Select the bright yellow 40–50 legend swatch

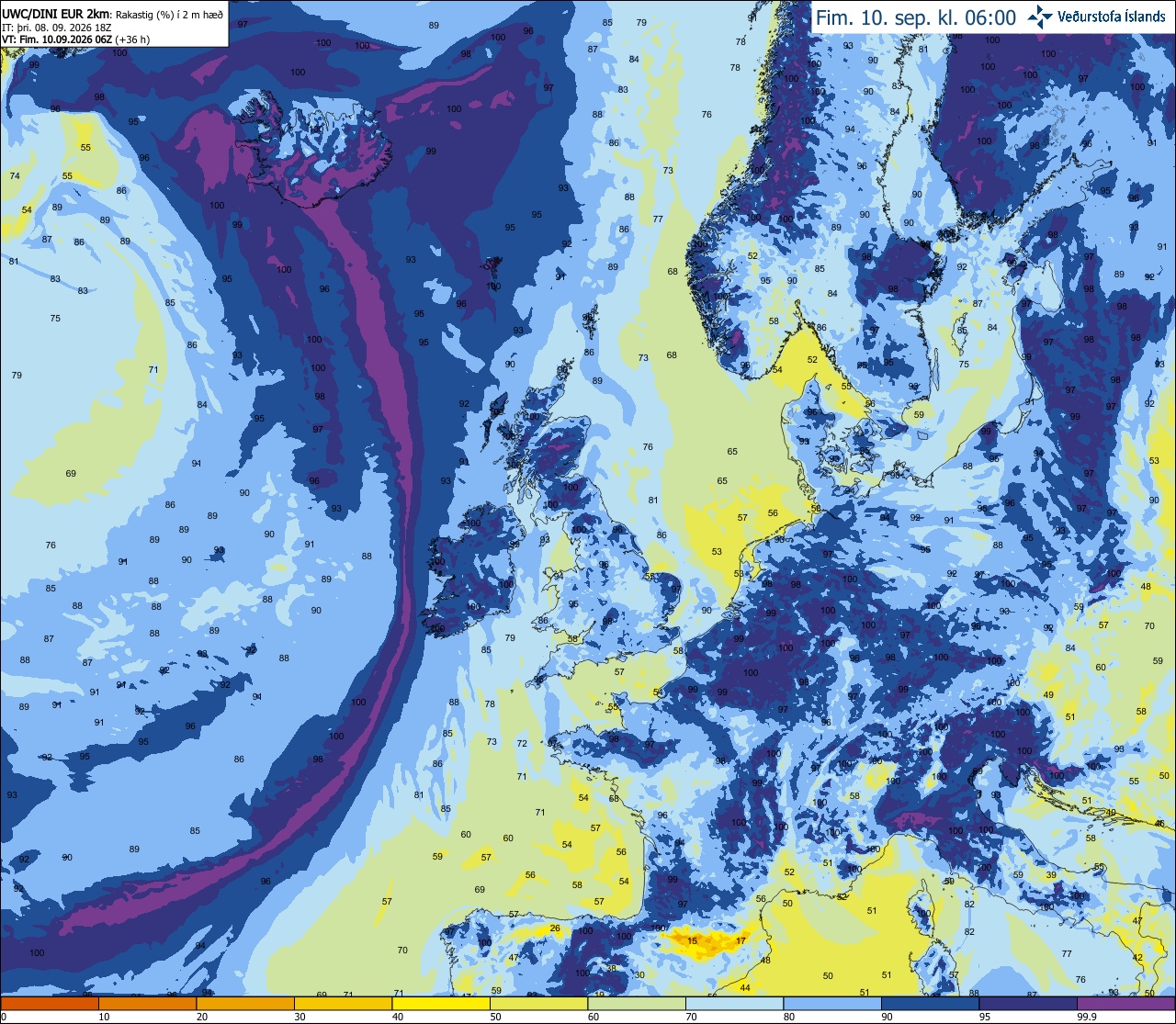coord(440,1004)
